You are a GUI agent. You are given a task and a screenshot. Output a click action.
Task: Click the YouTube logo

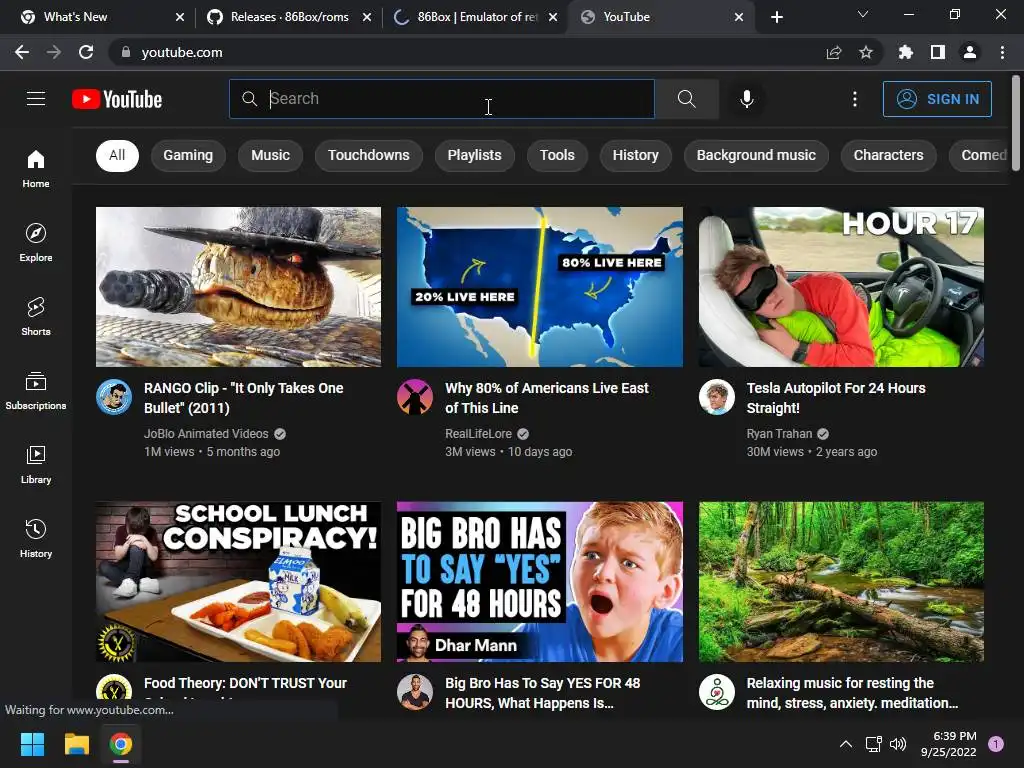click(117, 99)
